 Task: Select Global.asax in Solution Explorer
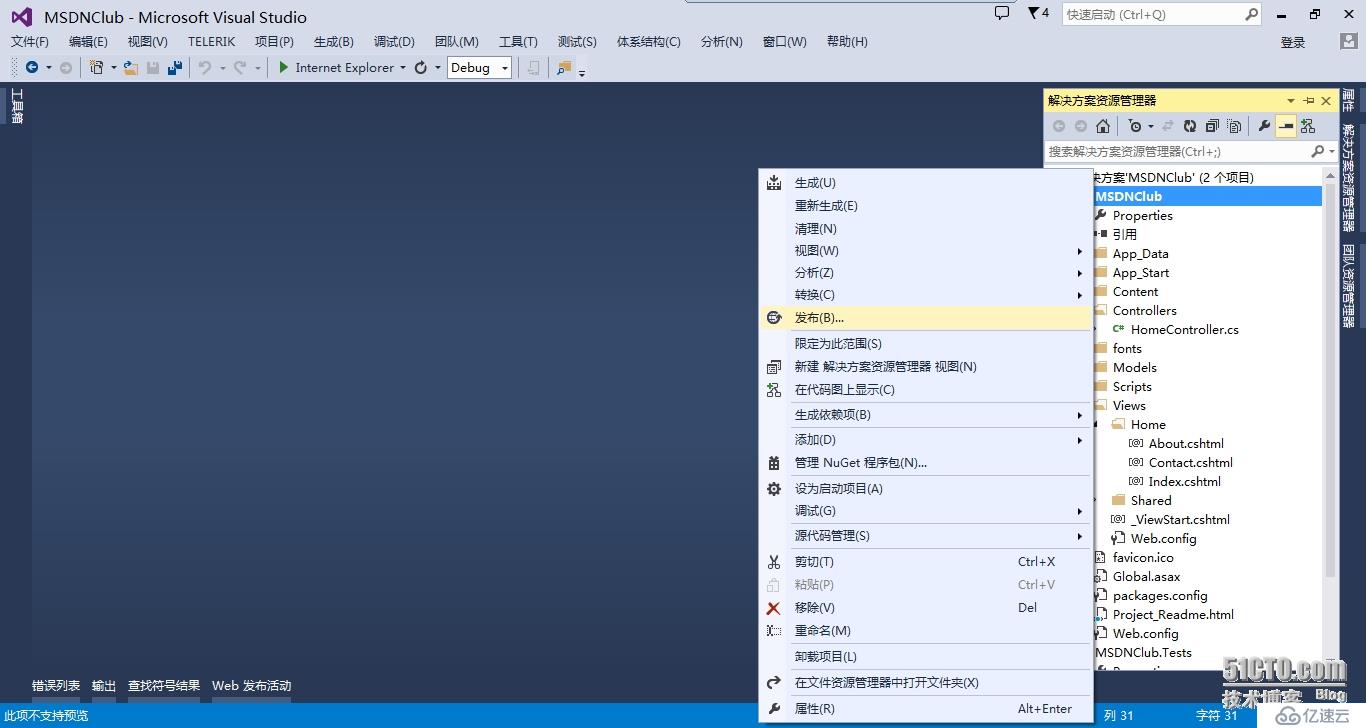(x=1146, y=576)
